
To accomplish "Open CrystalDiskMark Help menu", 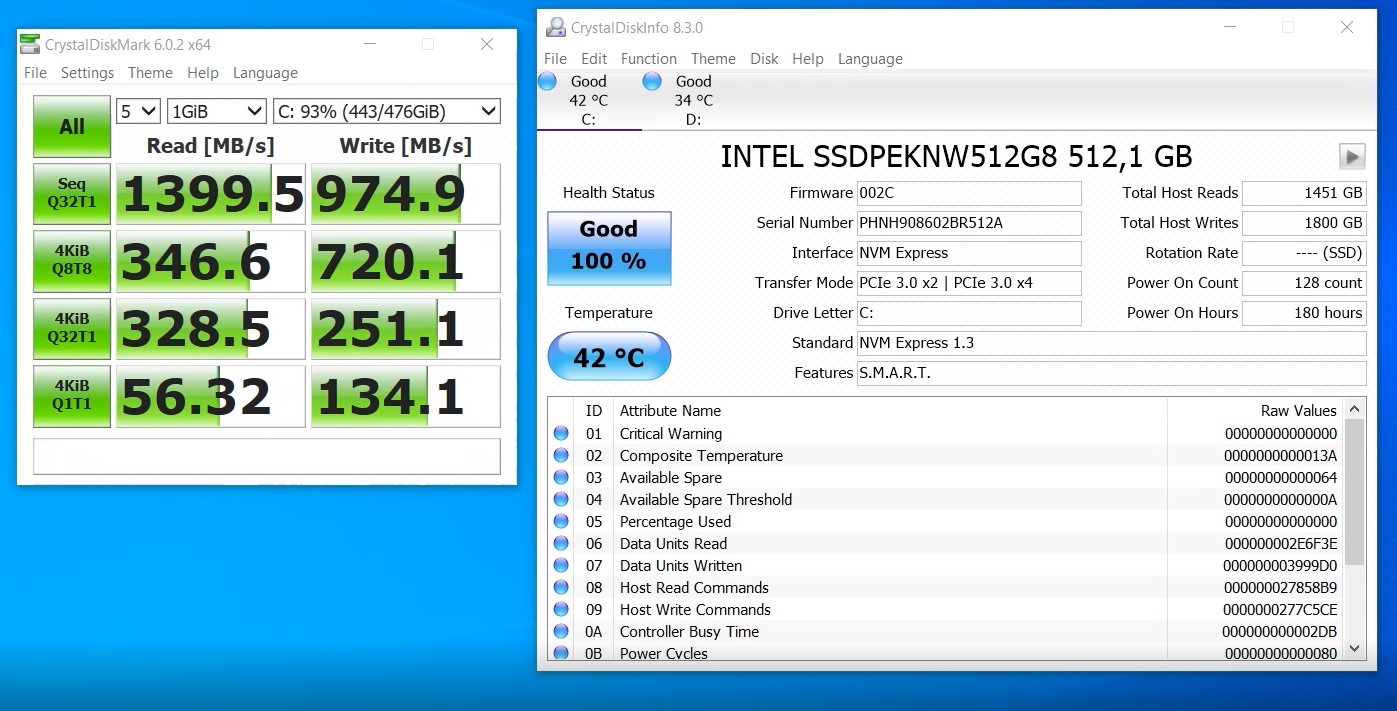I will [202, 73].
